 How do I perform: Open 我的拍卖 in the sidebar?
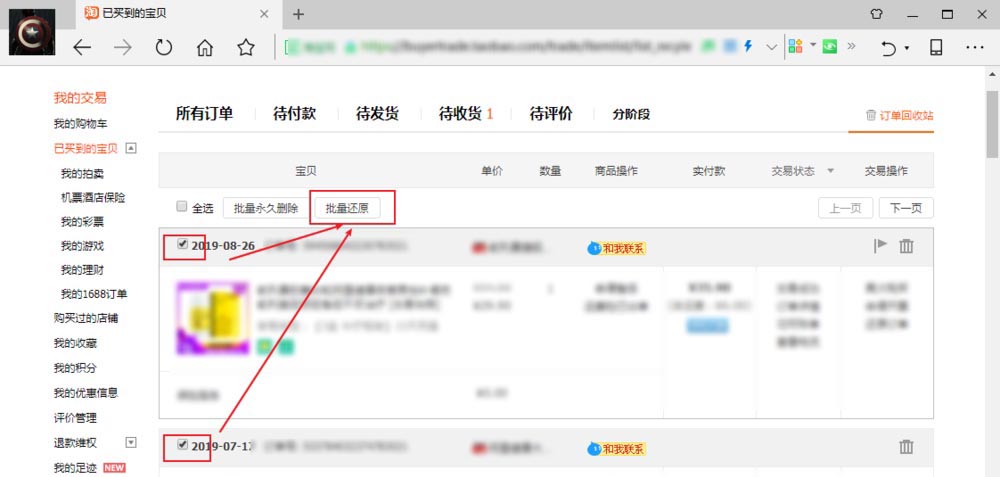click(82, 173)
